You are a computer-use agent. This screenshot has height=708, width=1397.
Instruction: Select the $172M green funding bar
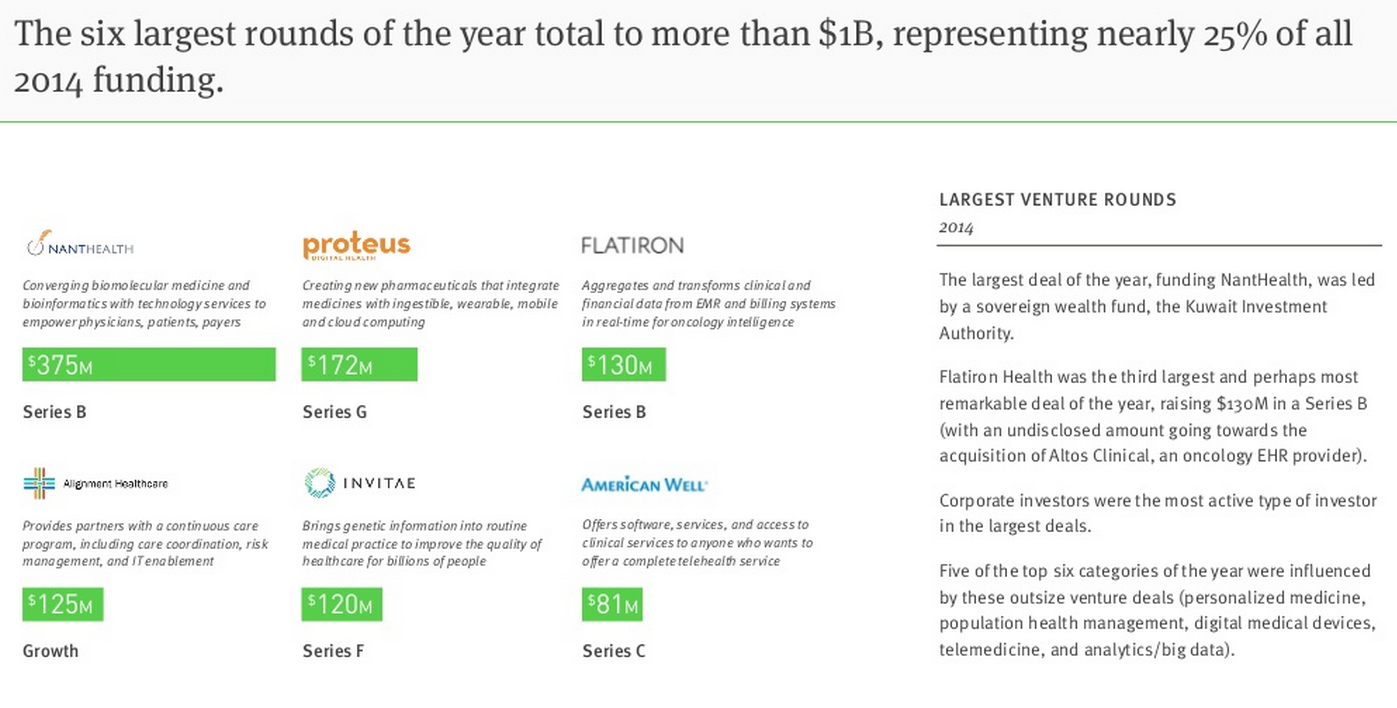tap(359, 365)
